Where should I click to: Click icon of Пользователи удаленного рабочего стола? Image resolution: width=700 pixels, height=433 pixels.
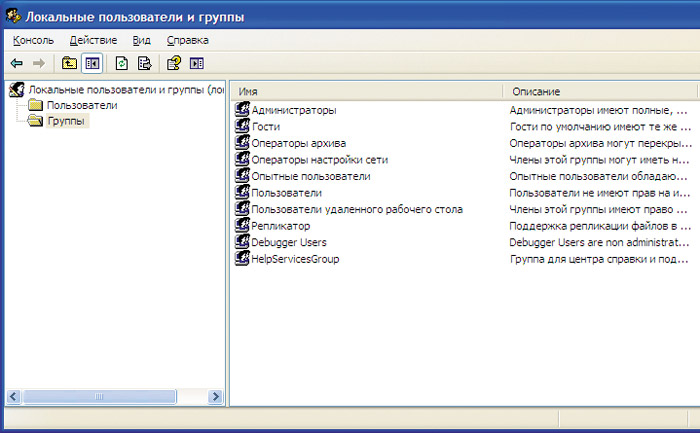tap(242, 208)
